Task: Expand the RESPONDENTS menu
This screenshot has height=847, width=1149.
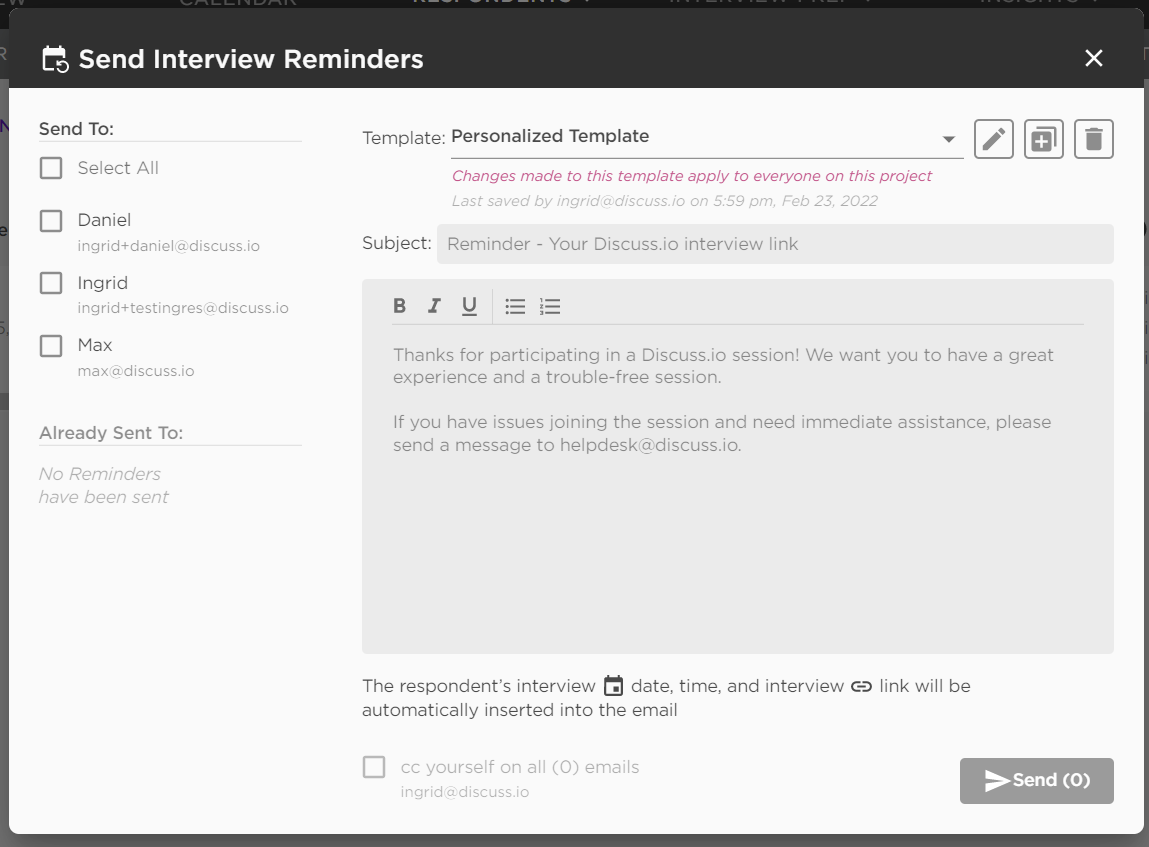Action: pyautogui.click(x=500, y=3)
